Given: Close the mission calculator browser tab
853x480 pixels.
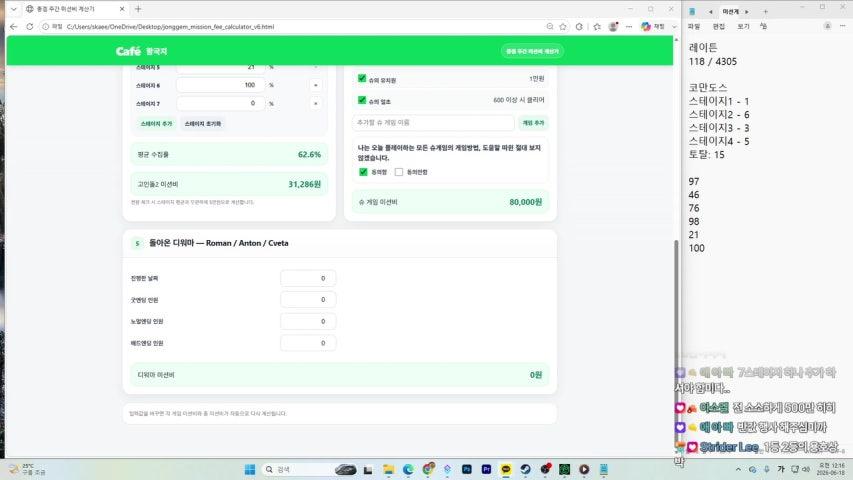Looking at the screenshot, I should [x=122, y=9].
